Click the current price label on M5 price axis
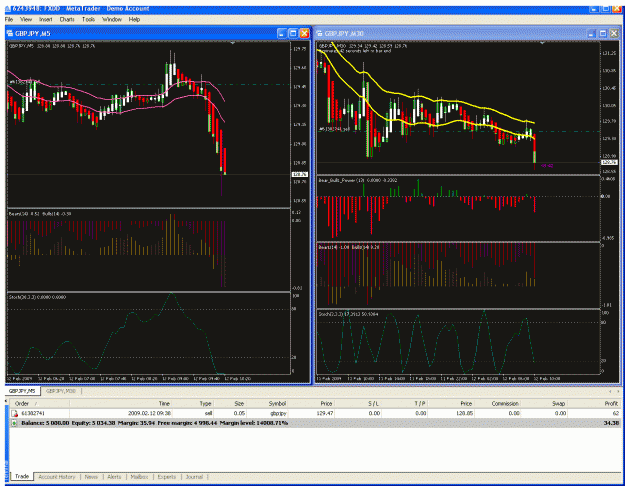Viewport: 625px width, 486px height. click(299, 174)
